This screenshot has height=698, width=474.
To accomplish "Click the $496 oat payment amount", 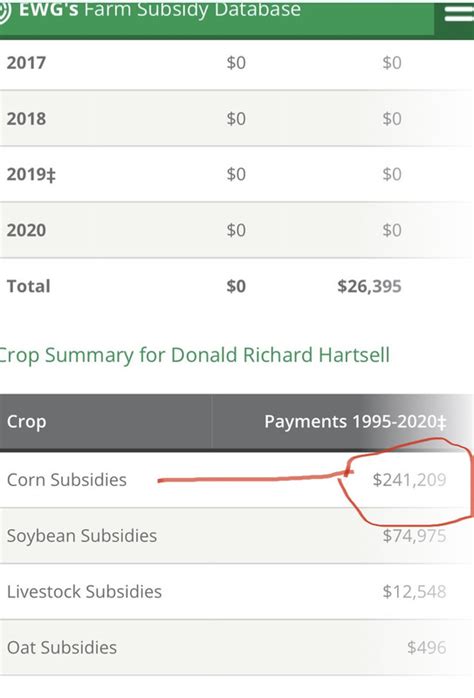I will (426, 648).
